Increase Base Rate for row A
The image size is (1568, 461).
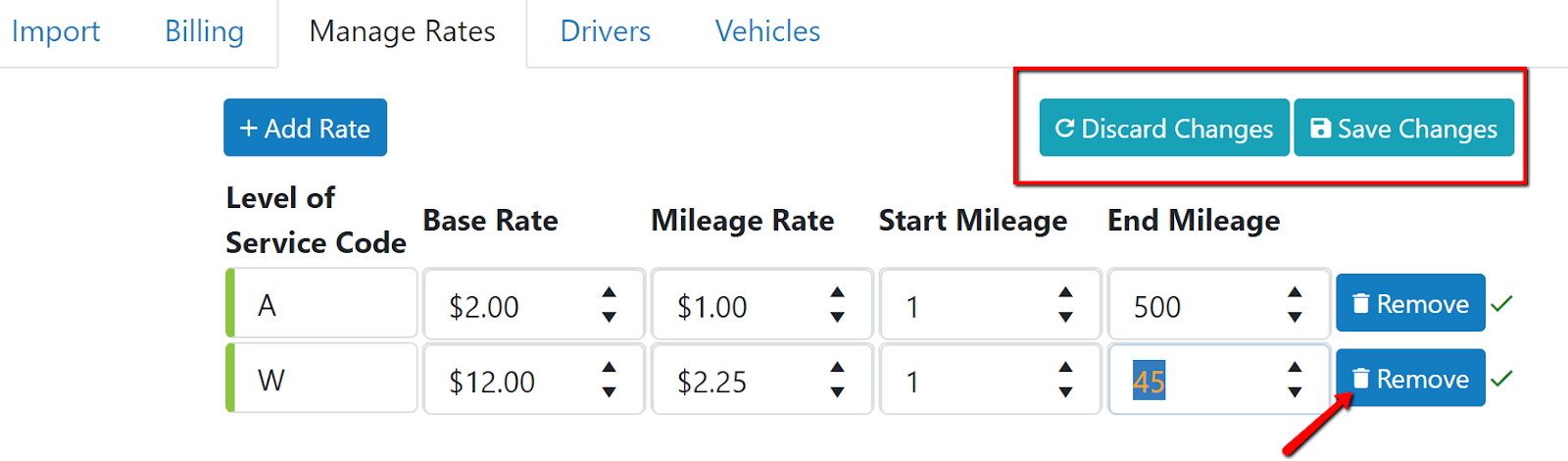tap(609, 293)
